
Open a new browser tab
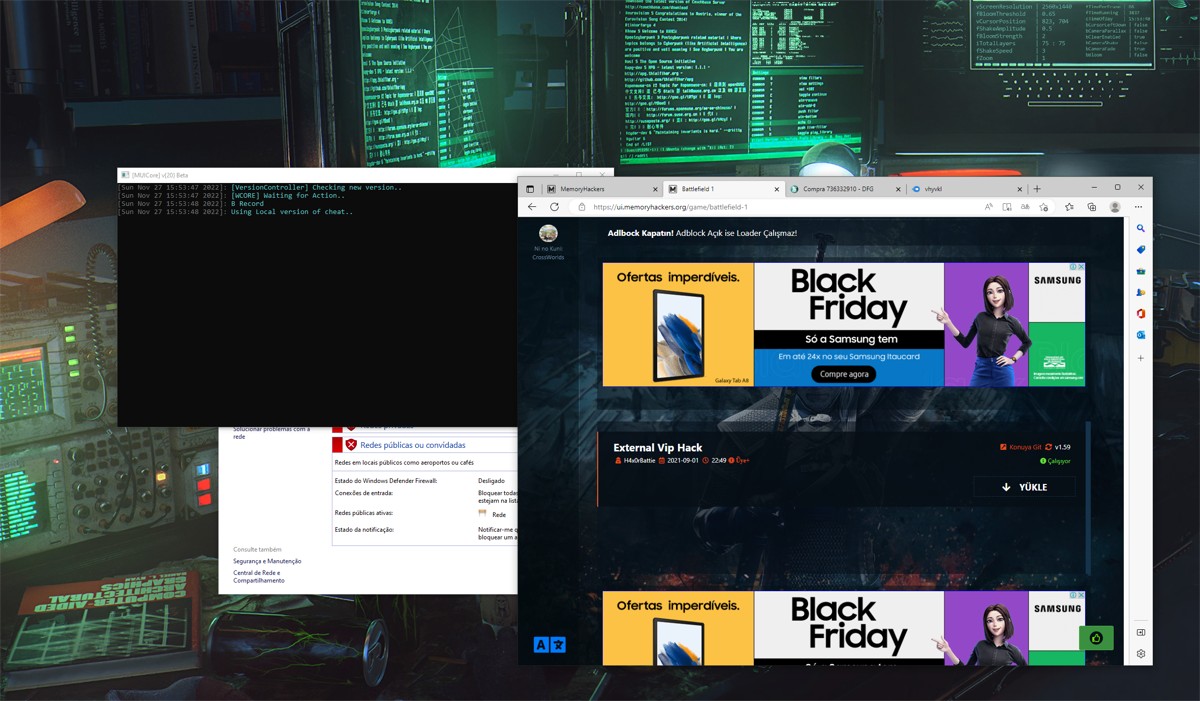click(1037, 188)
